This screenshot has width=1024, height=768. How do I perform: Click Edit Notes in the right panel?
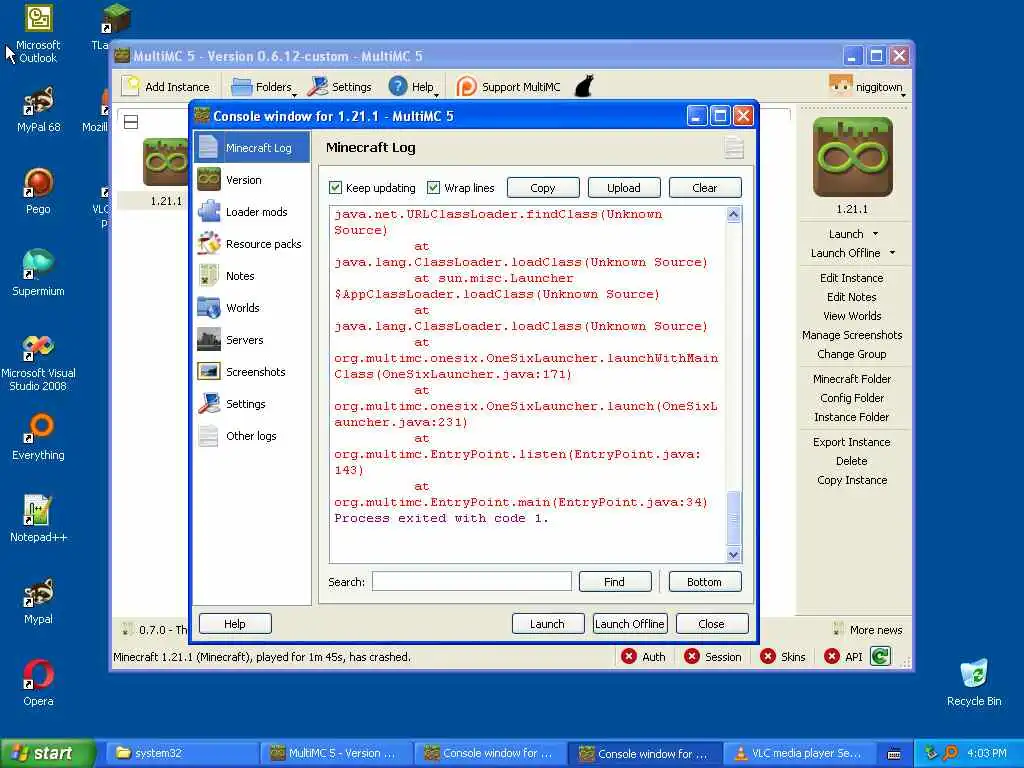[852, 296]
